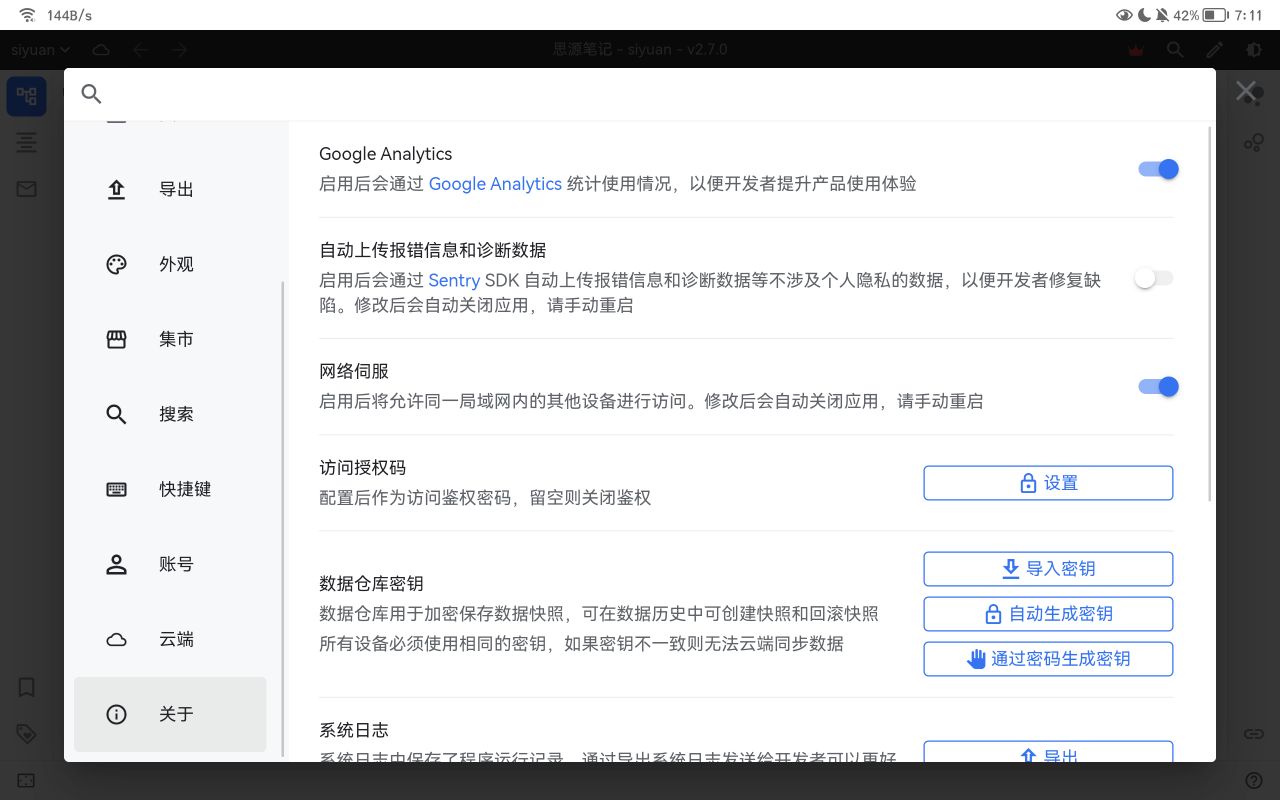This screenshot has height=800, width=1280.
Task: Click the moon do-not-disturb status icon
Action: (1144, 15)
